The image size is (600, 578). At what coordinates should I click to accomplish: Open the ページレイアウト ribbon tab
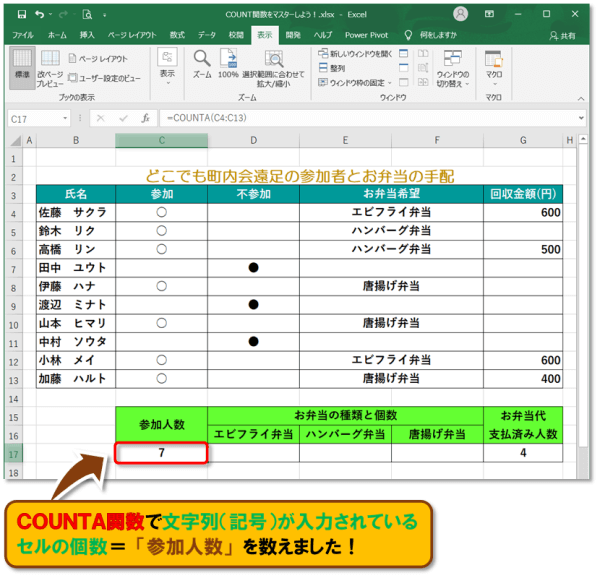(132, 35)
